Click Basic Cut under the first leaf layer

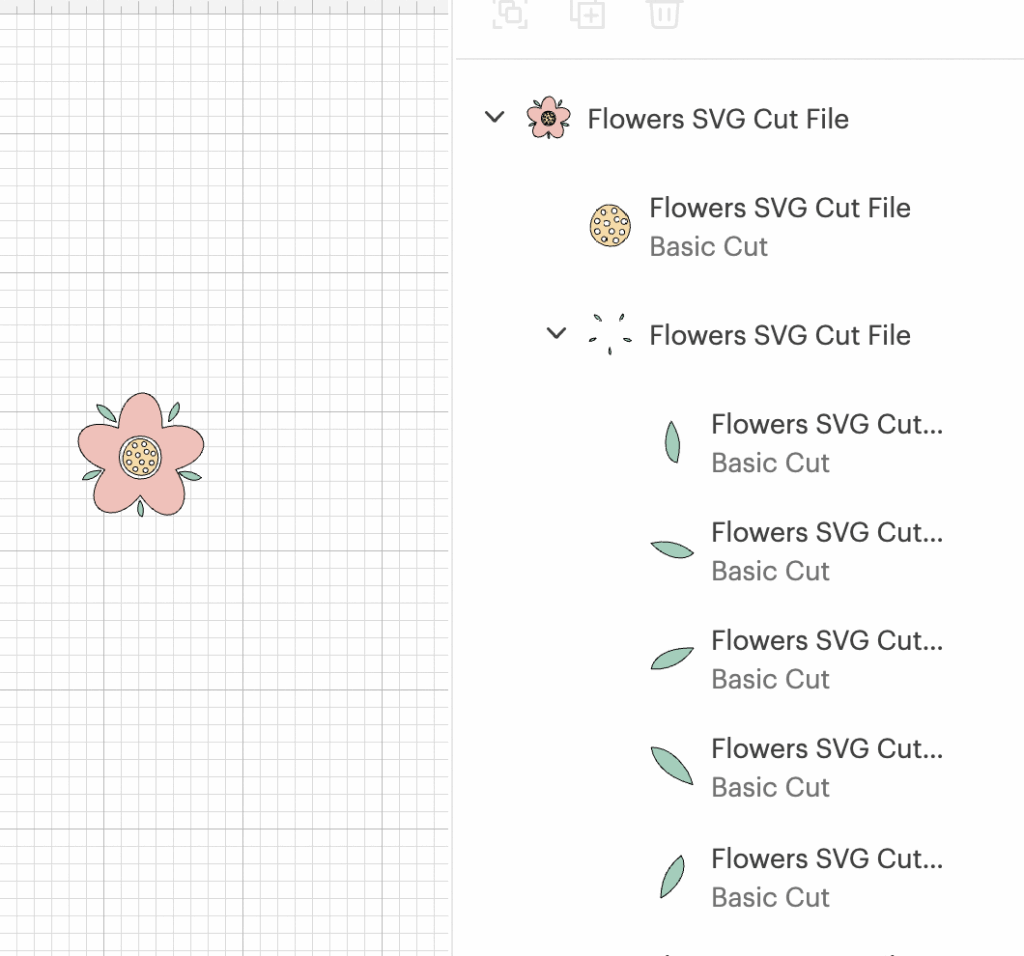(x=770, y=463)
